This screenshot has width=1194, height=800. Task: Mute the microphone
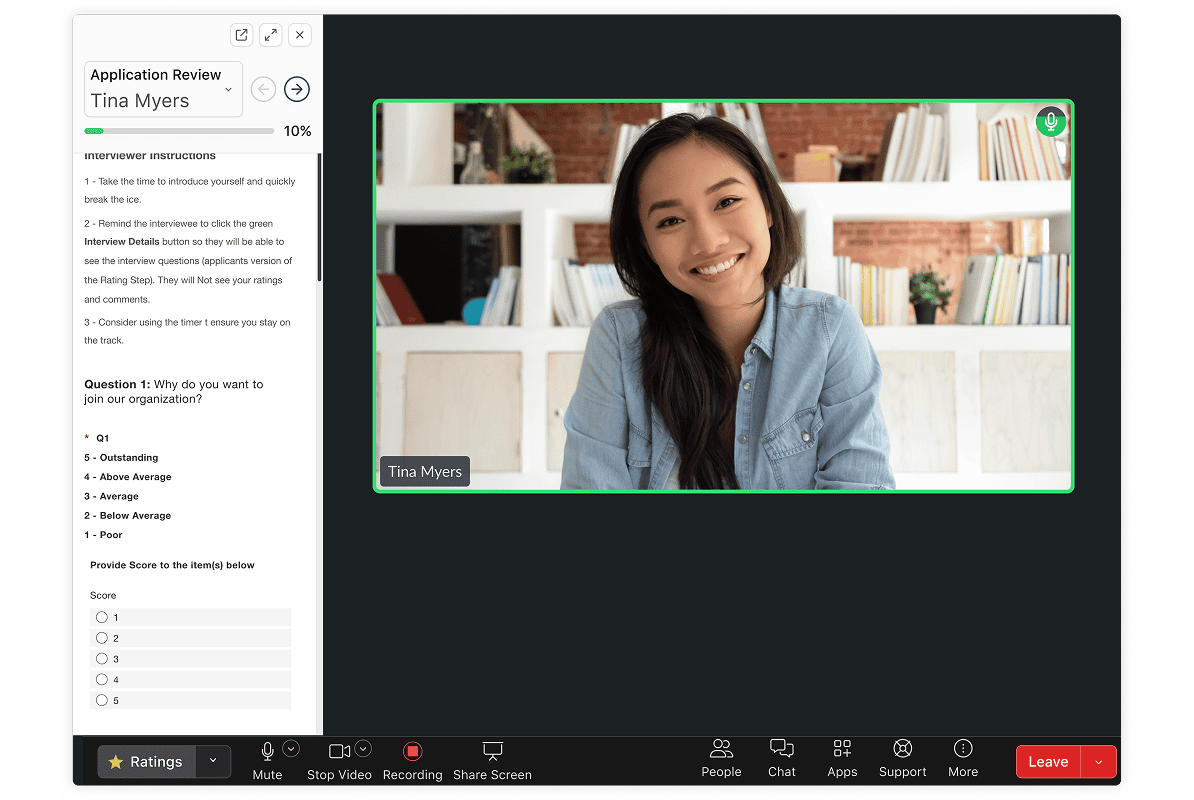point(267,761)
